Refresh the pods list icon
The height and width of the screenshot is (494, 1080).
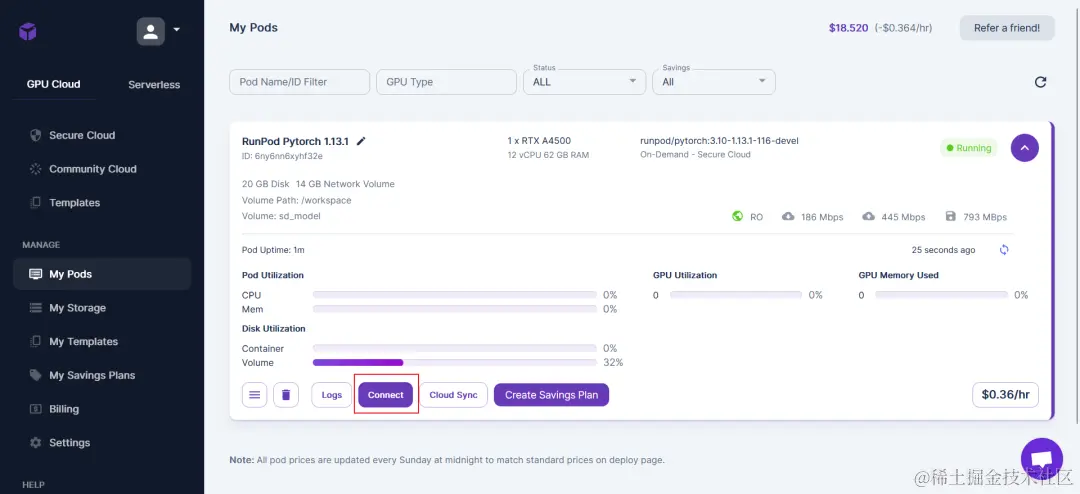click(x=1041, y=82)
